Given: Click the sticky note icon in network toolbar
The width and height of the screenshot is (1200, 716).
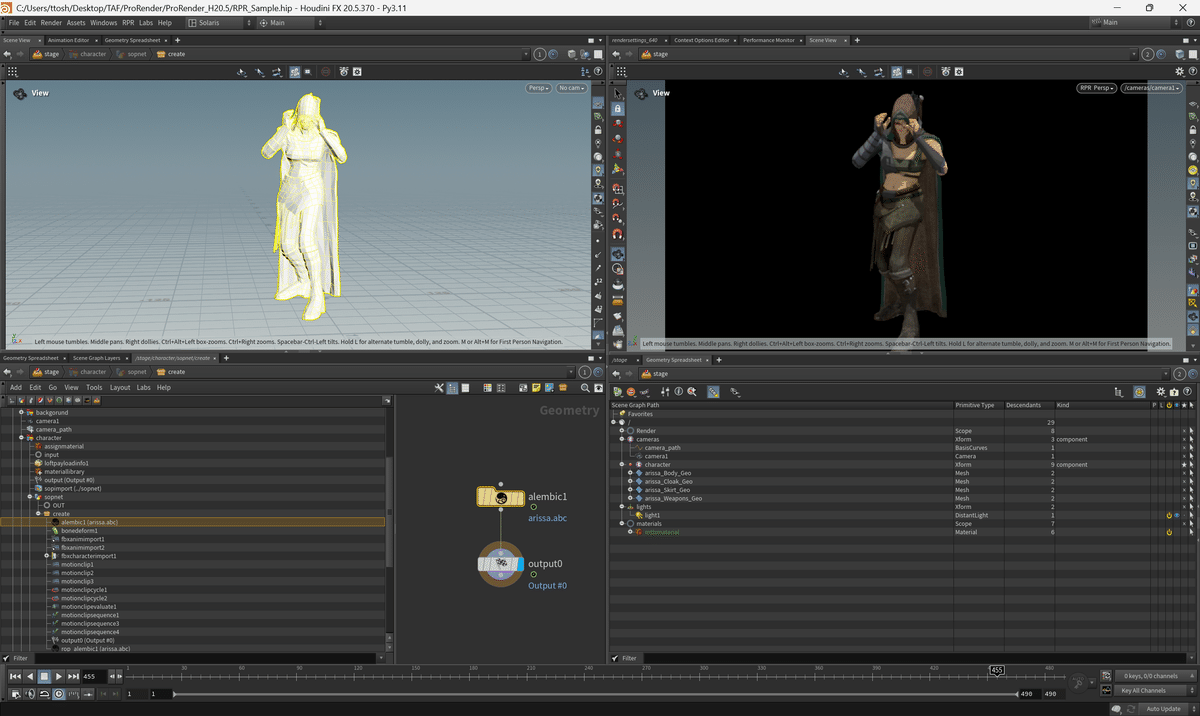Looking at the screenshot, I should point(536,388).
